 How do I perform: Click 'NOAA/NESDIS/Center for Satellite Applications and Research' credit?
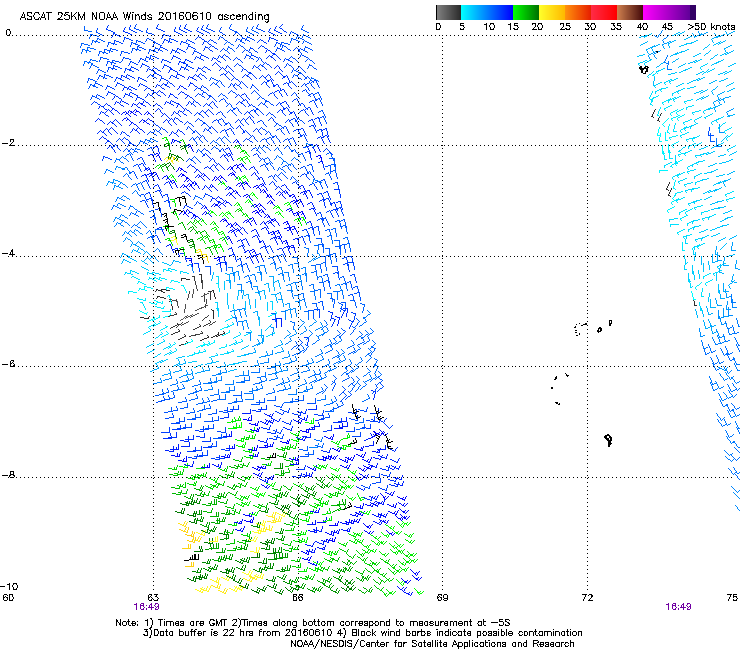click(432, 644)
